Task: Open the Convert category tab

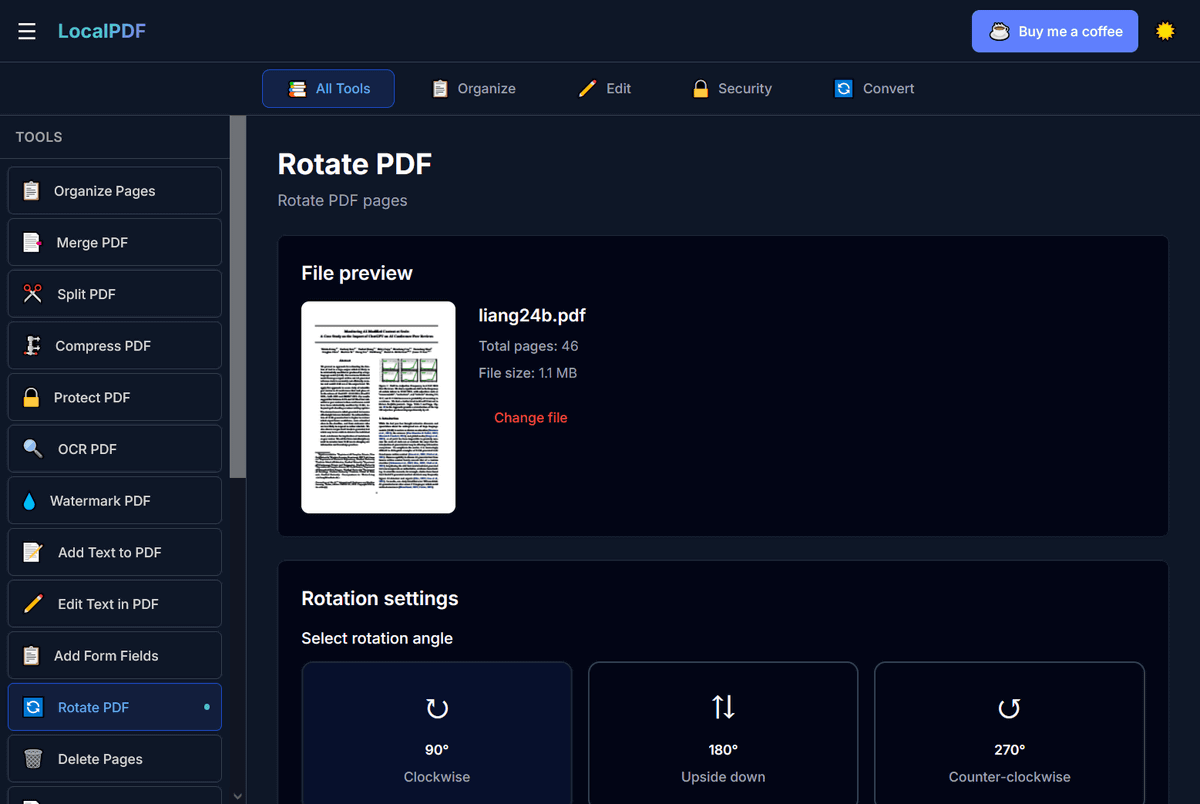Action: point(875,89)
